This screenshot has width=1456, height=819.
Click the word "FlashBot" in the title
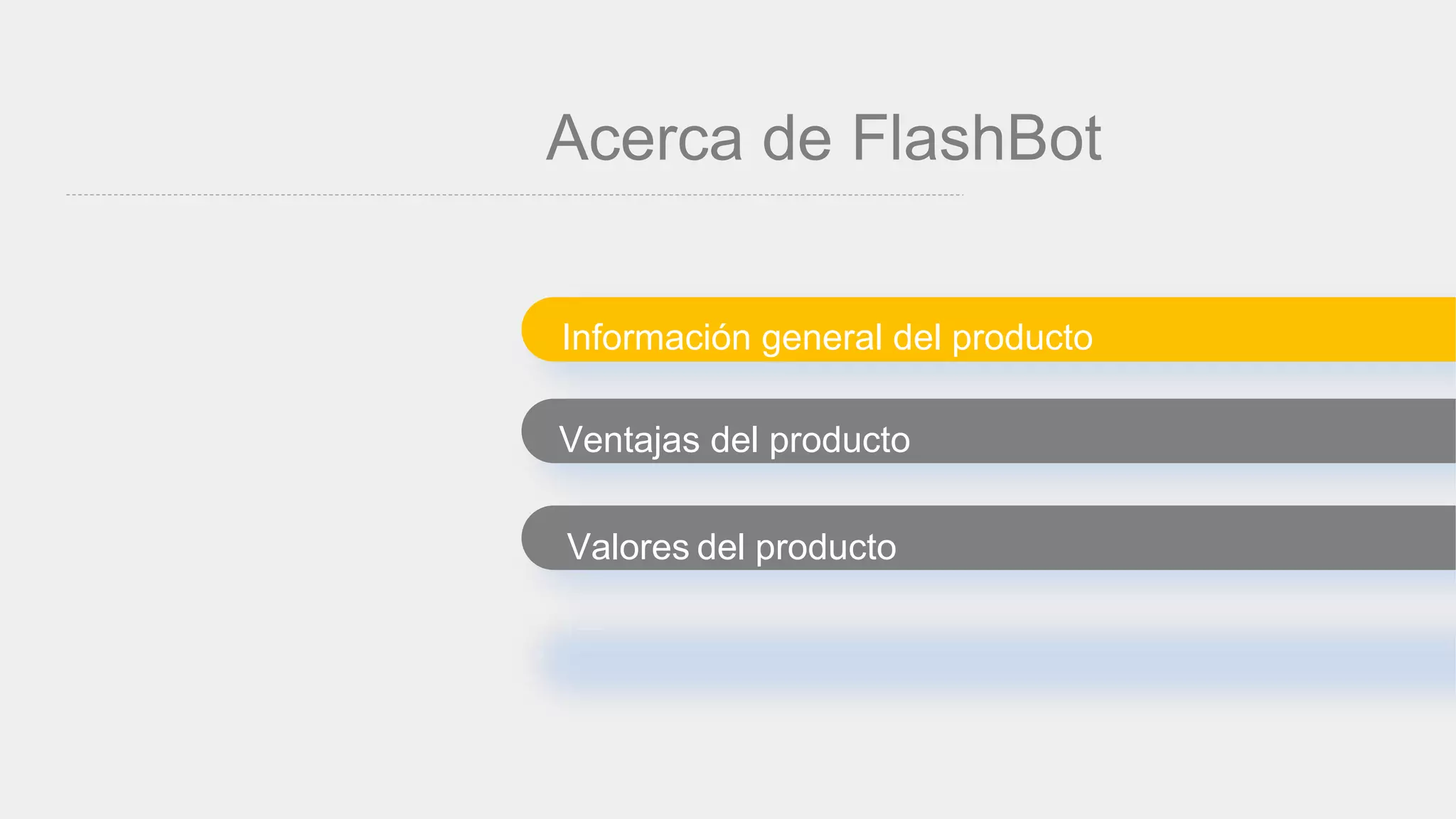coord(977,138)
